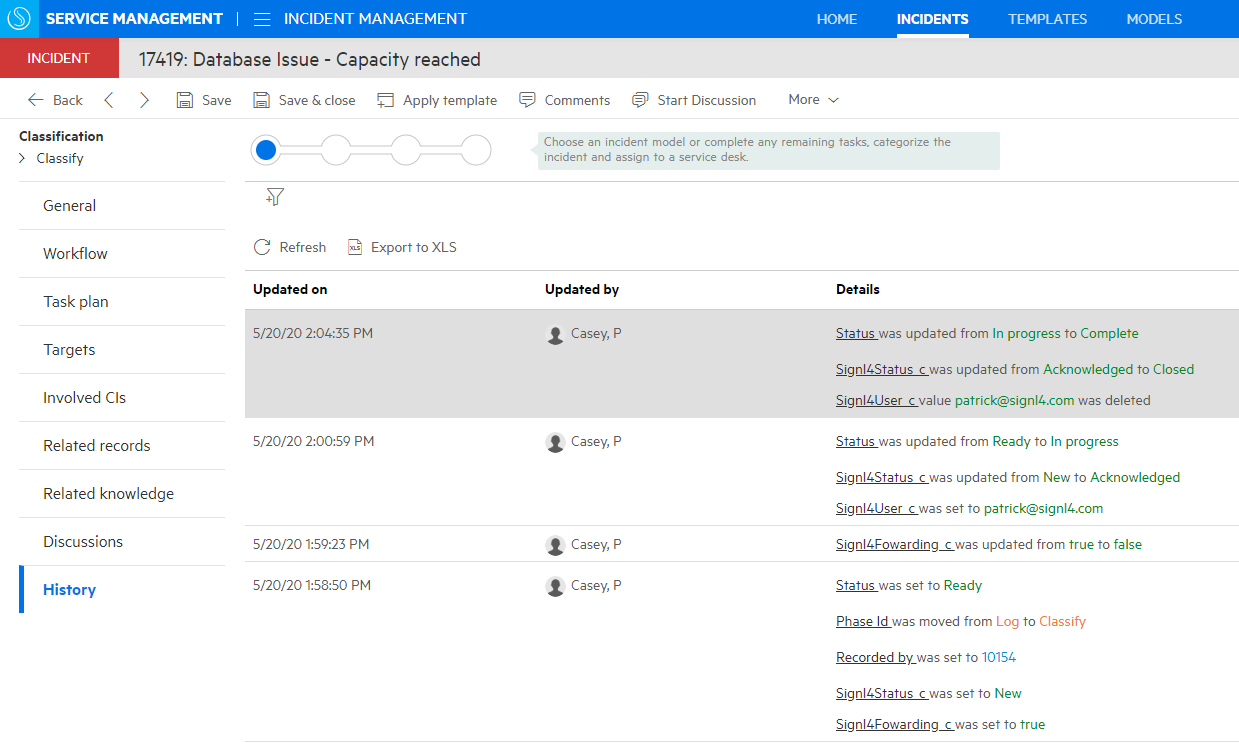The image size is (1239, 747).
Task: Go back using the Back arrow
Action: (x=55, y=100)
